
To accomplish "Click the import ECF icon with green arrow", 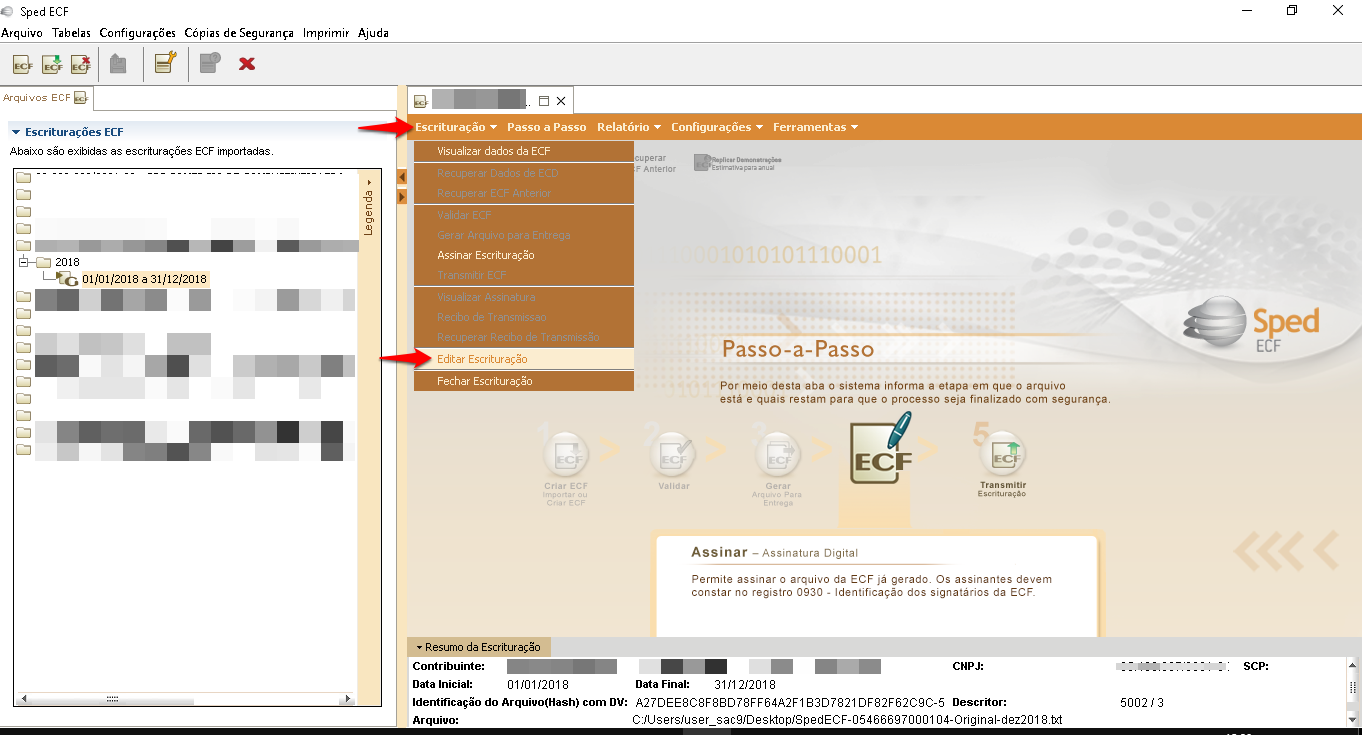I will [x=52, y=64].
